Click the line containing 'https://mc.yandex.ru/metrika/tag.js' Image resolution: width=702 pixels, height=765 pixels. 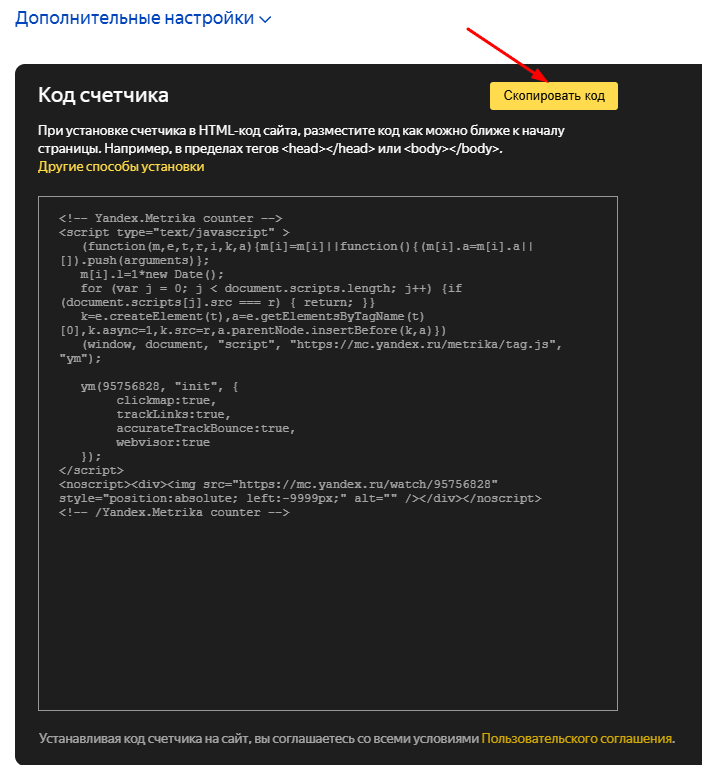tap(321, 344)
